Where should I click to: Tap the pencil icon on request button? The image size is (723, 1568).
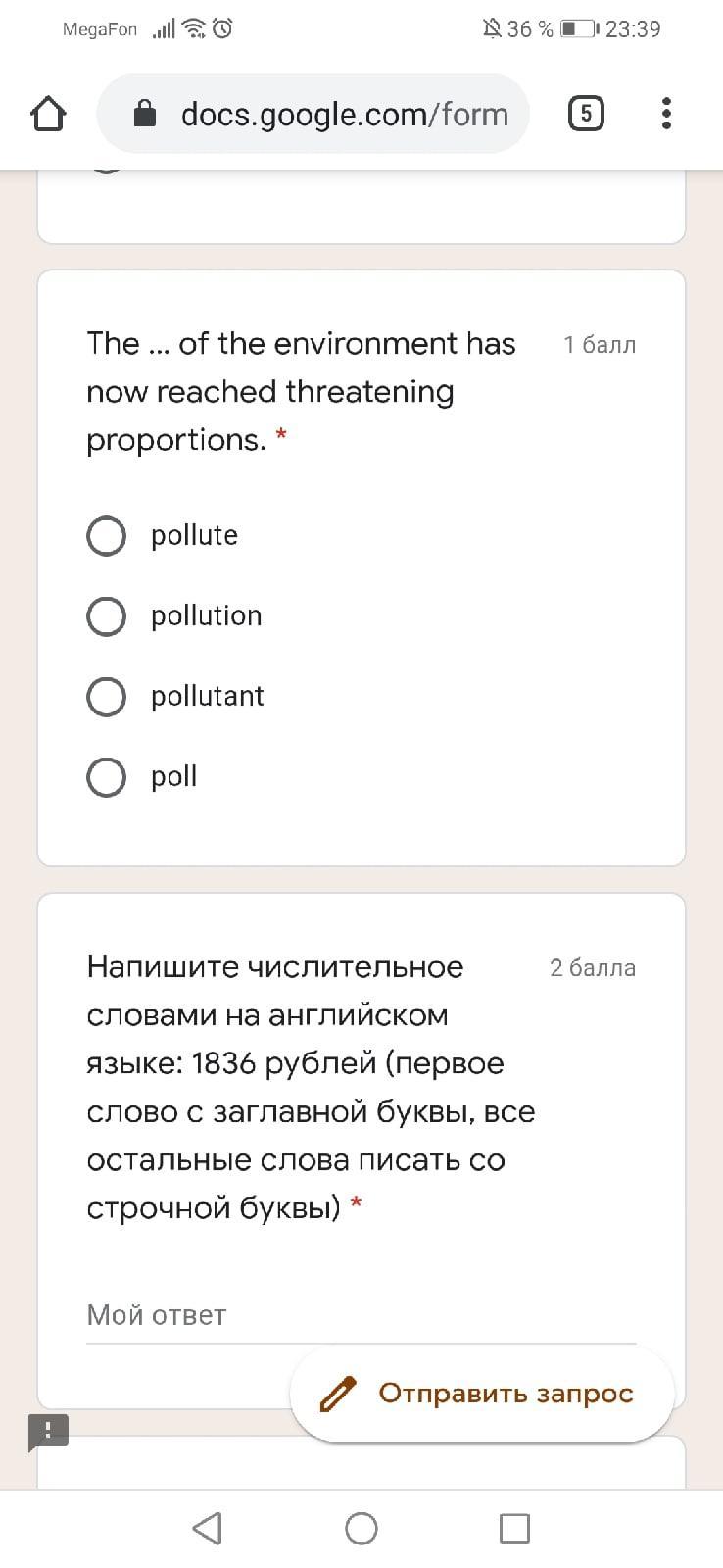(339, 1394)
